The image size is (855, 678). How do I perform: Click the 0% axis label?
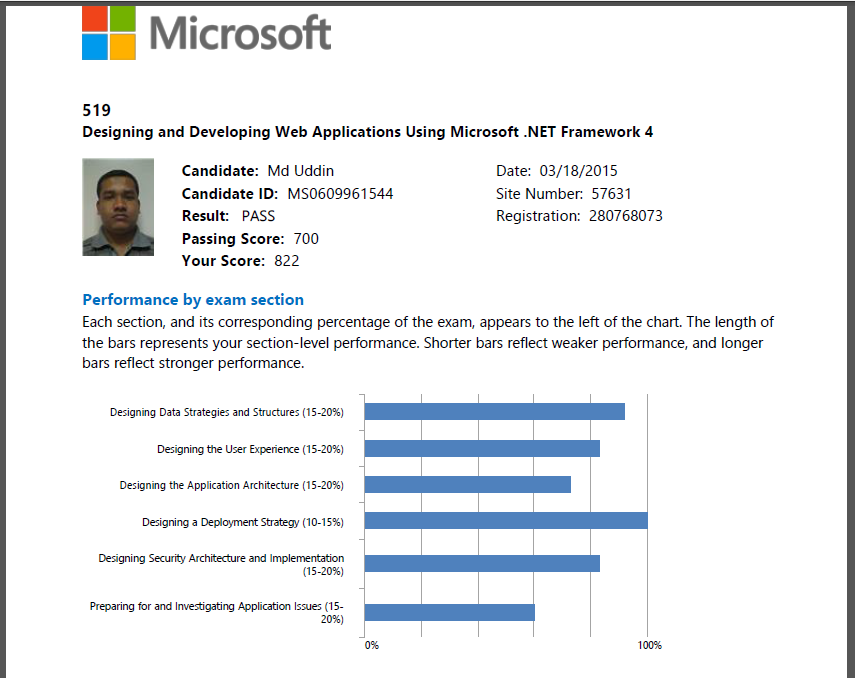pos(372,645)
